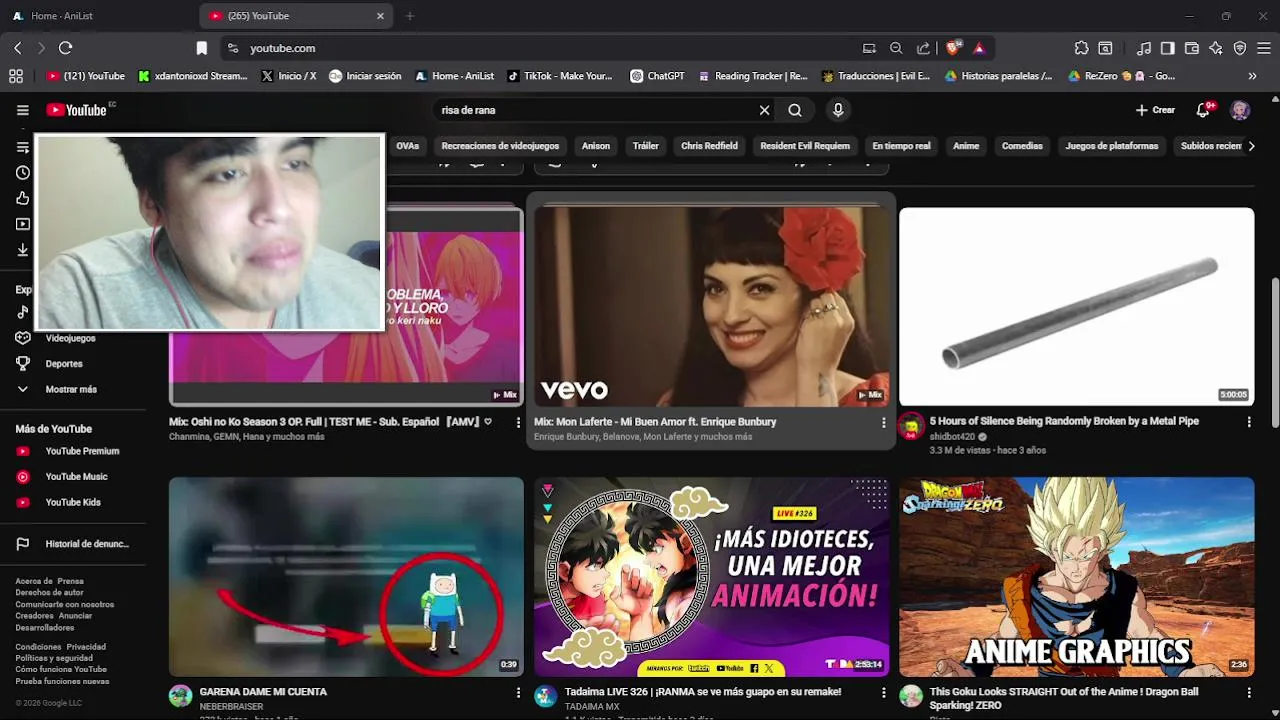Open the metal pipe silence video thumbnail
The width and height of the screenshot is (1280, 720).
tap(1076, 306)
